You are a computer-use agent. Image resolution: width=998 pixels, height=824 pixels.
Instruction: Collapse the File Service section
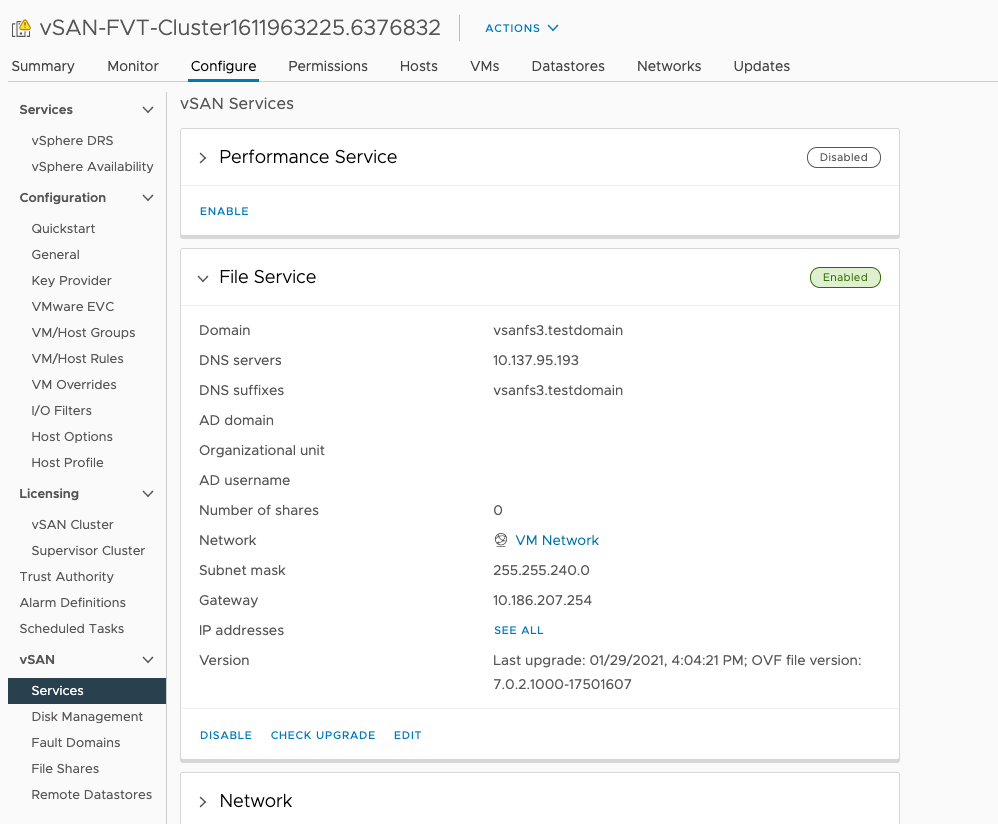click(x=203, y=277)
